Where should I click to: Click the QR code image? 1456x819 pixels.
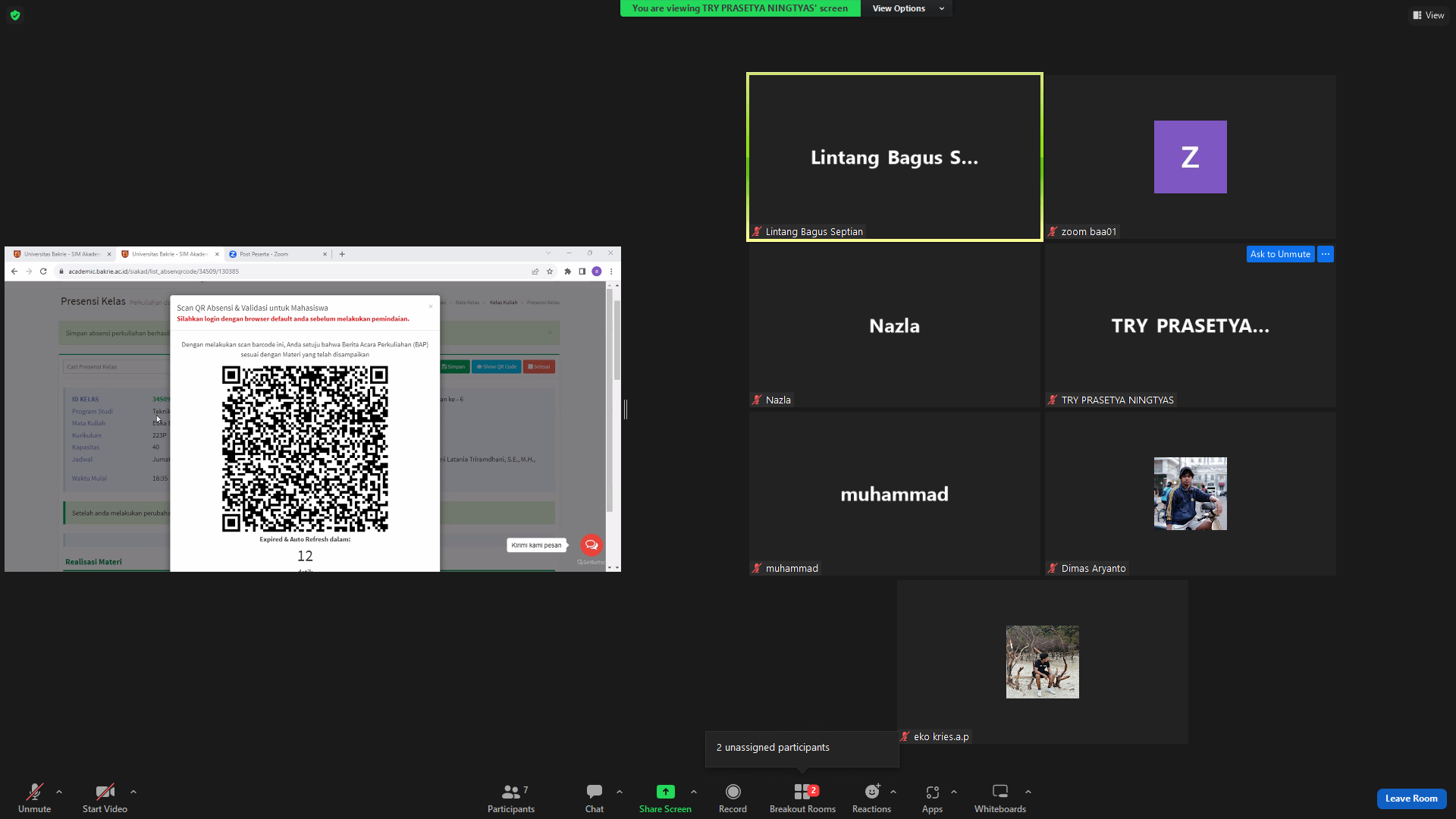(x=305, y=449)
